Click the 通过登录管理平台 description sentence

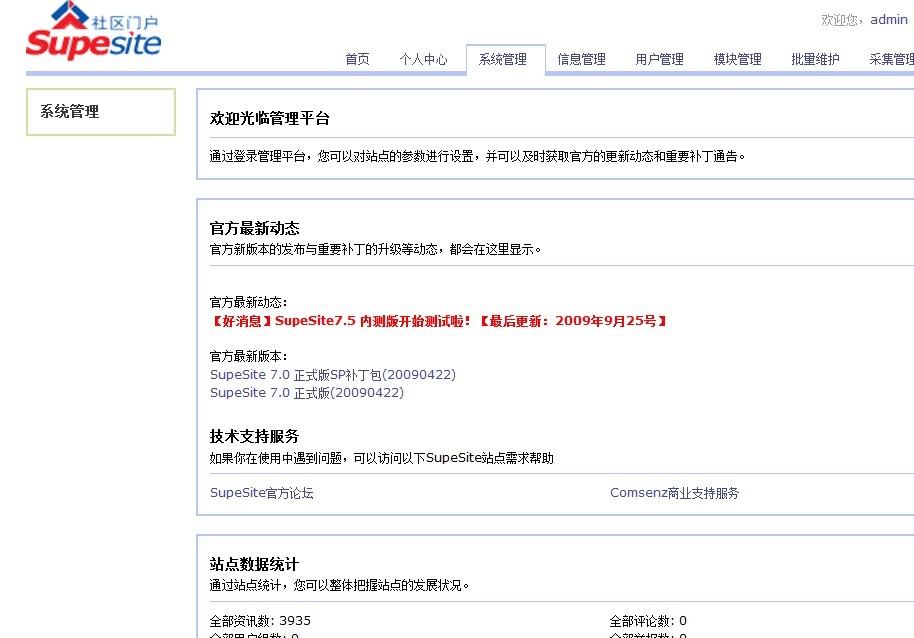477,156
